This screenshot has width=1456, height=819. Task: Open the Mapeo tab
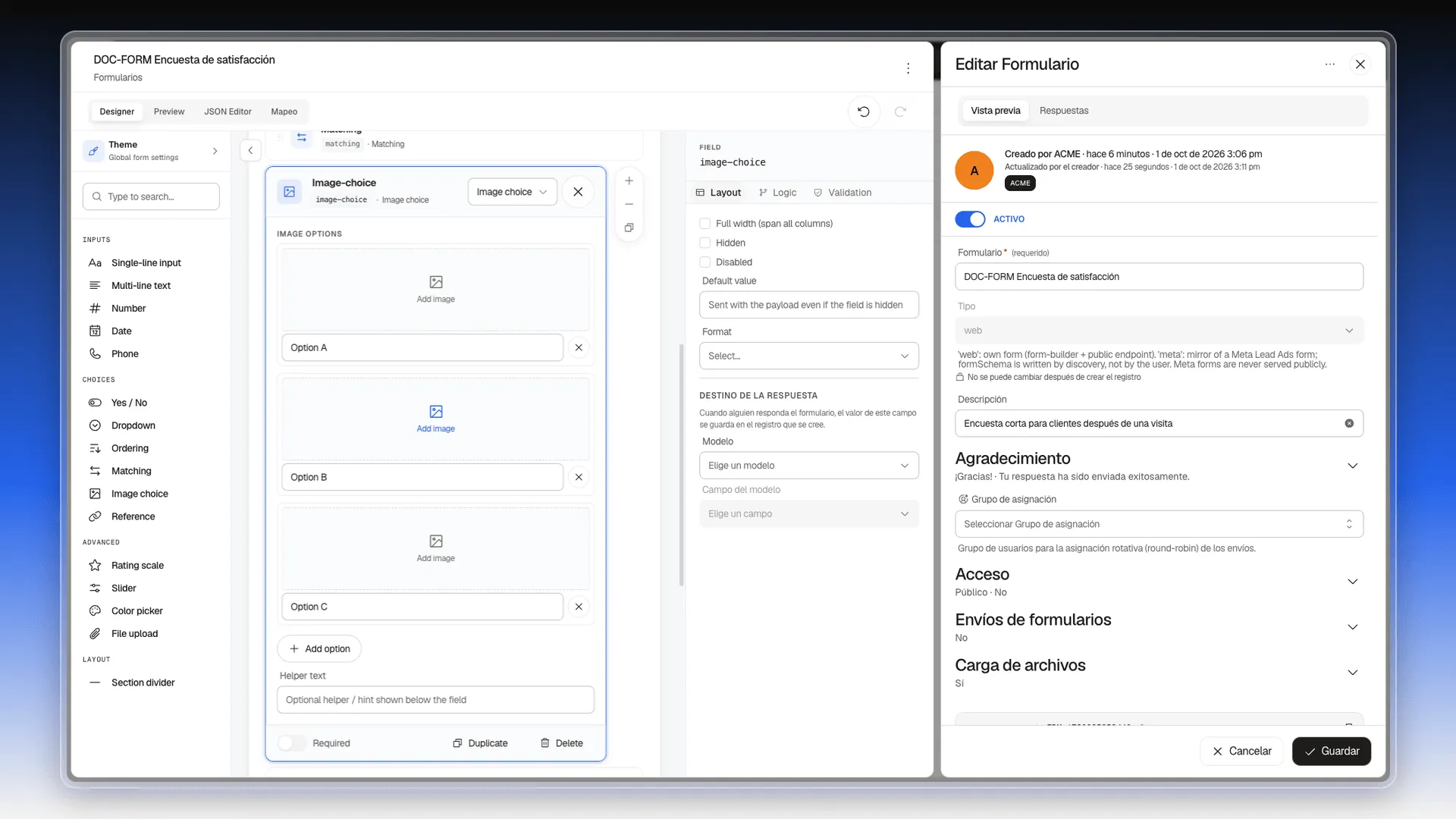tap(284, 111)
